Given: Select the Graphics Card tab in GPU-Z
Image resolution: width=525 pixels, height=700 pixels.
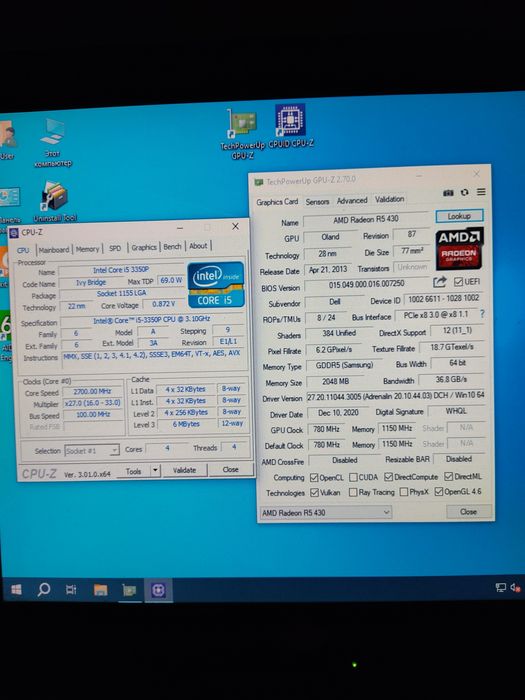Looking at the screenshot, I should [x=277, y=202].
